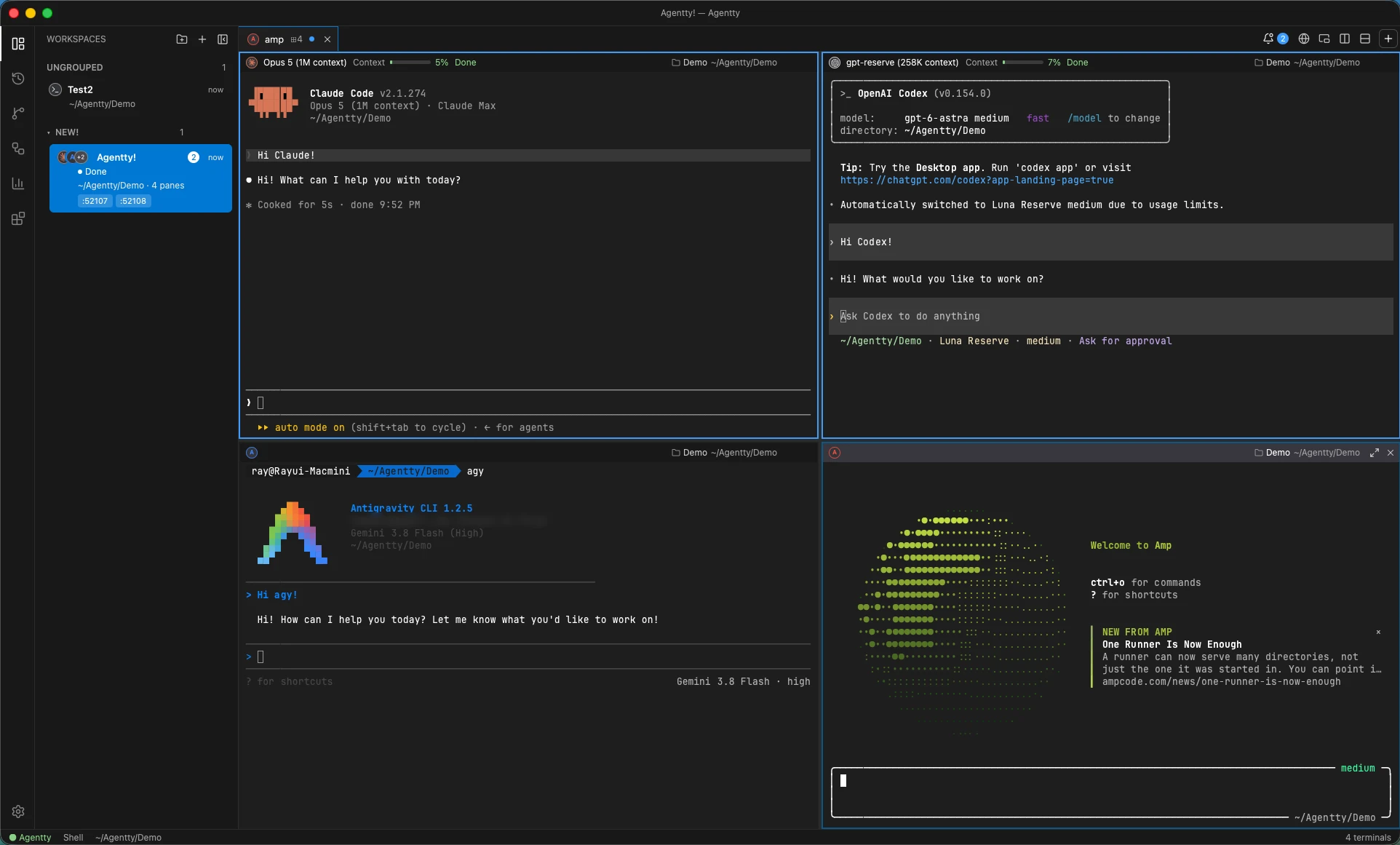Open the History clock icon in sidebar
Viewport: 1400px width, 845px height.
[x=18, y=79]
